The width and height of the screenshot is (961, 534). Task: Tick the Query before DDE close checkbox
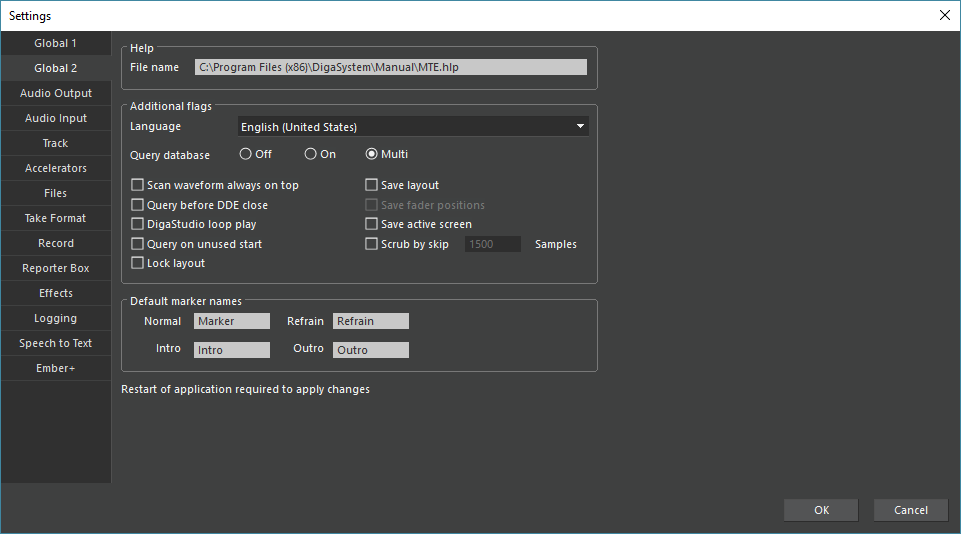(x=138, y=205)
